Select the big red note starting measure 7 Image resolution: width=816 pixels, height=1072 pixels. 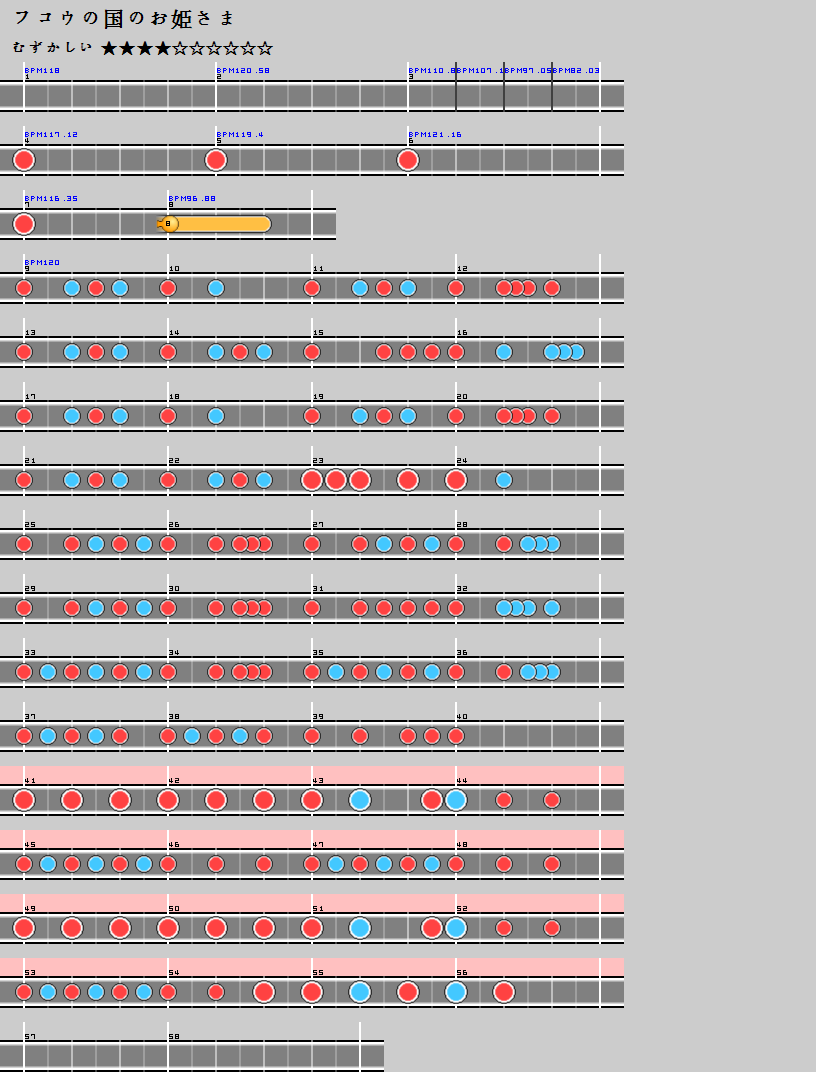click(x=24, y=224)
